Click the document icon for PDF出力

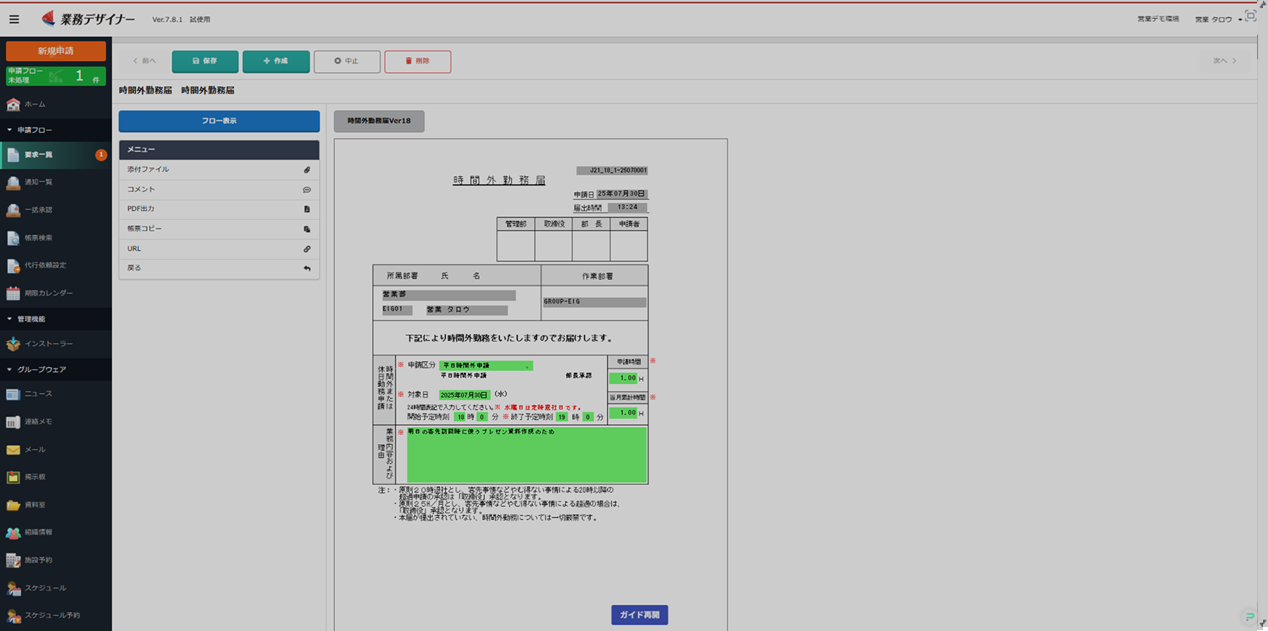point(307,209)
